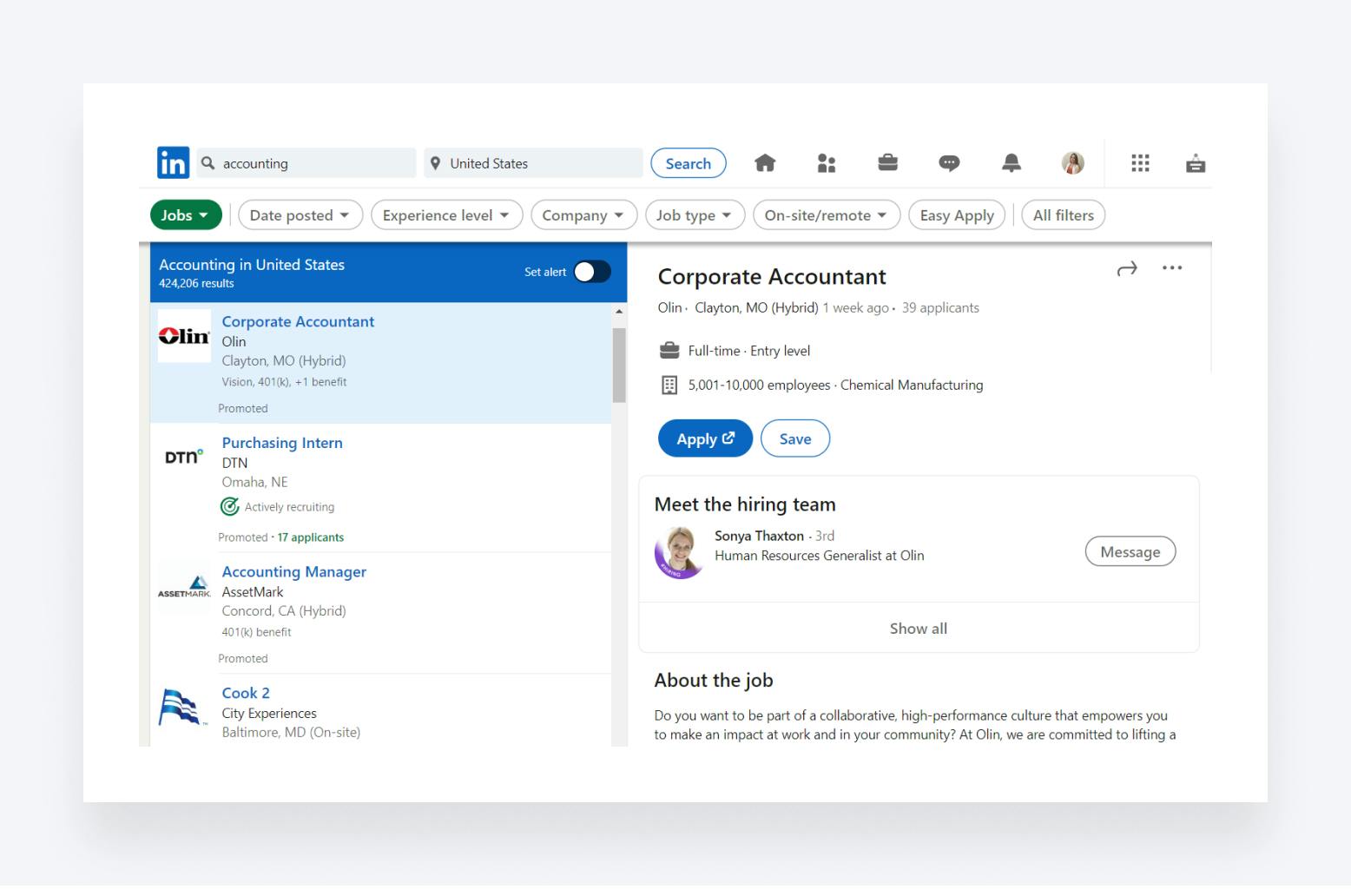The image size is (1351, 896).
Task: Open Notifications bell icon
Action: pos(1011,163)
